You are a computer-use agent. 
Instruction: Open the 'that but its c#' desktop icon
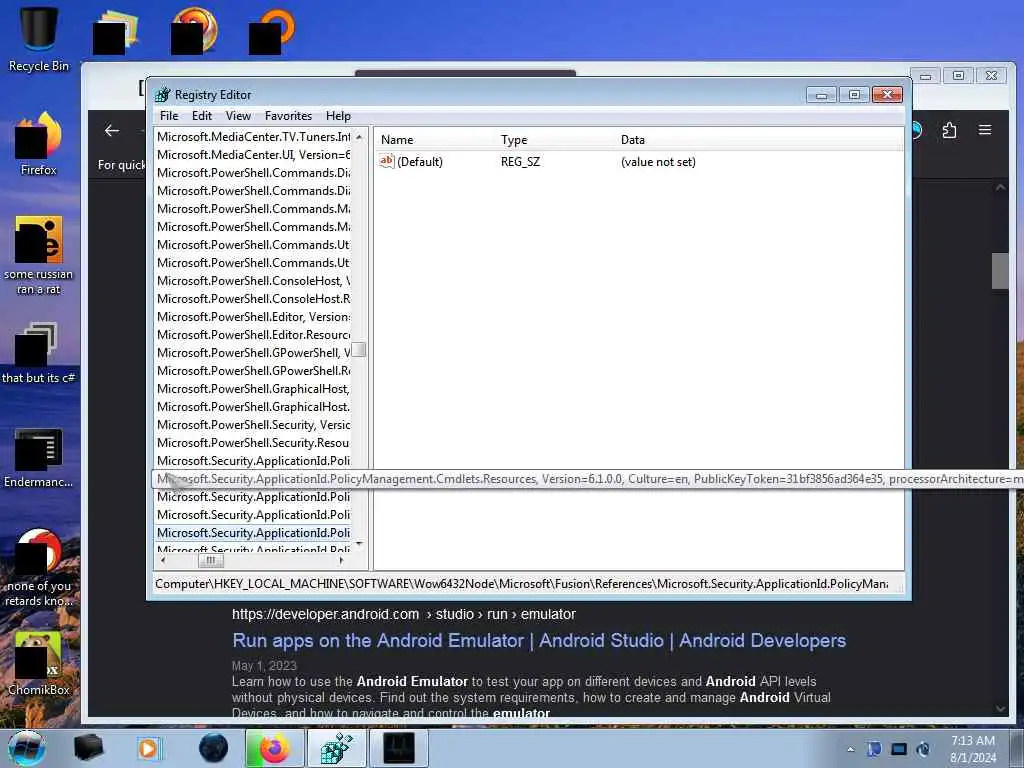(x=39, y=353)
